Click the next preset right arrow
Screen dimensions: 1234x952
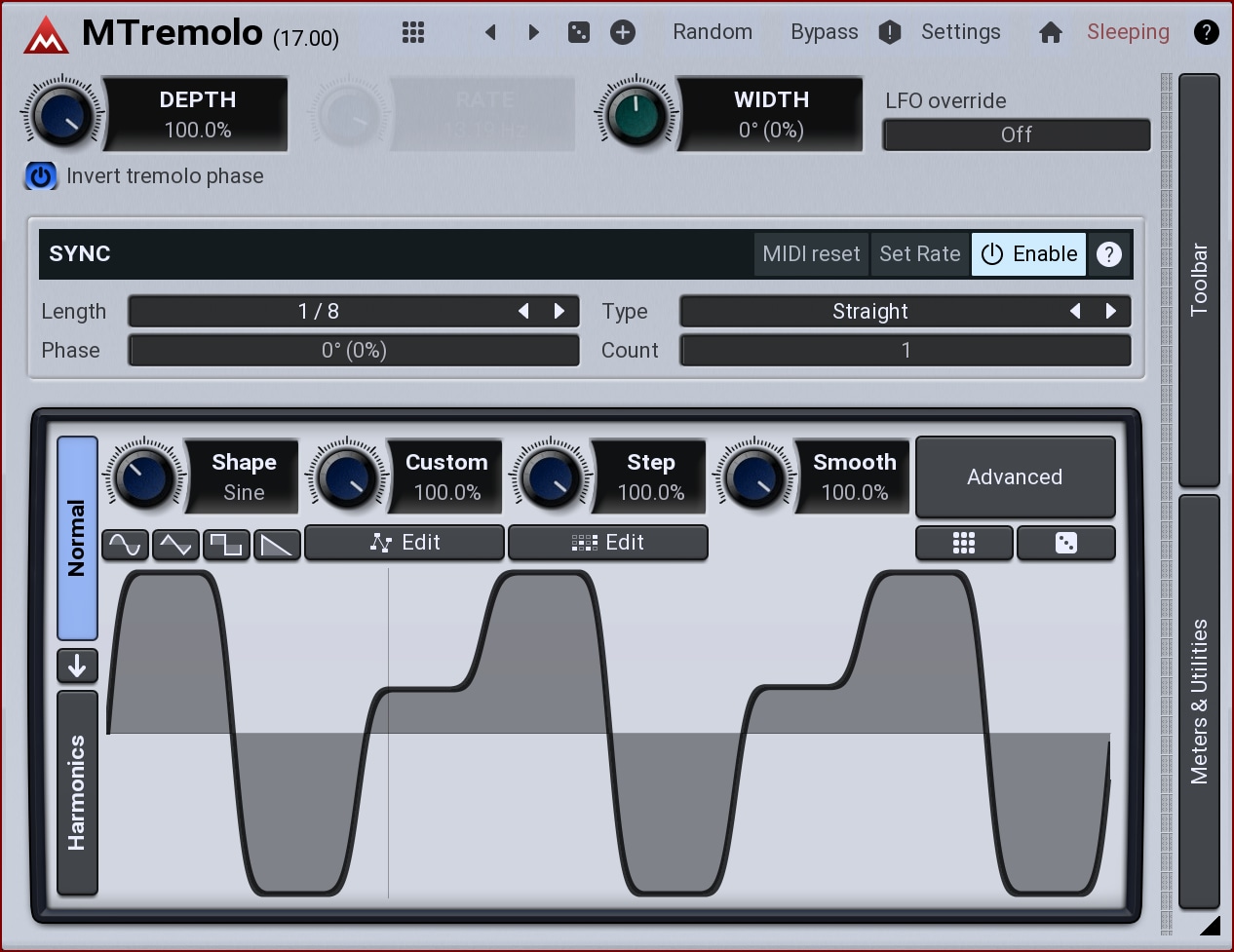click(x=533, y=32)
